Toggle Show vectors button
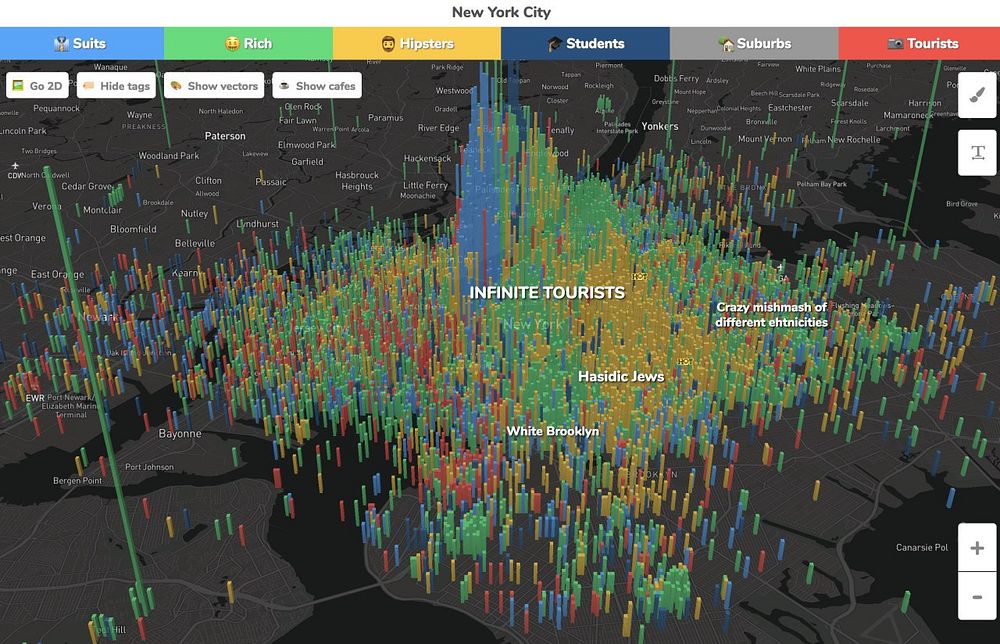 (x=214, y=85)
